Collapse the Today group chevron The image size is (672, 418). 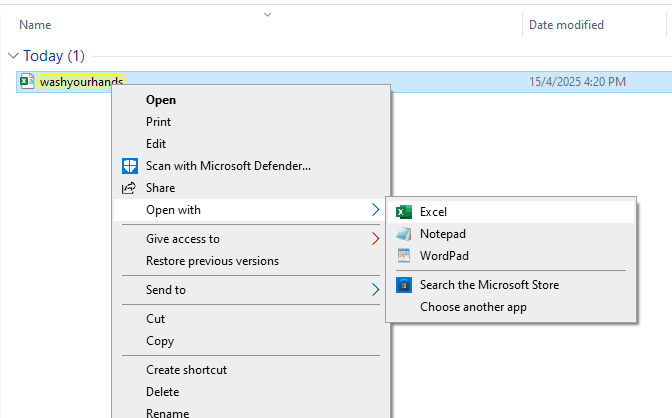click(x=13, y=56)
